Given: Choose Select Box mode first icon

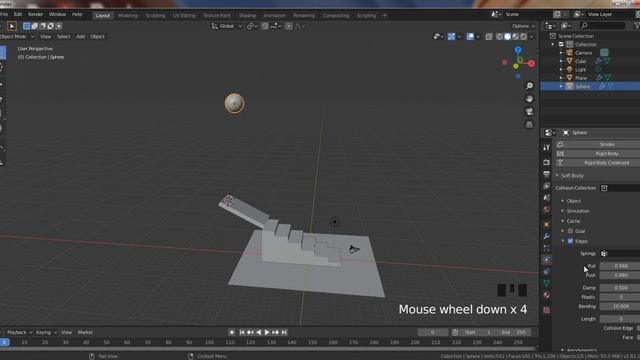Looking at the screenshot, I should (x=27, y=26).
